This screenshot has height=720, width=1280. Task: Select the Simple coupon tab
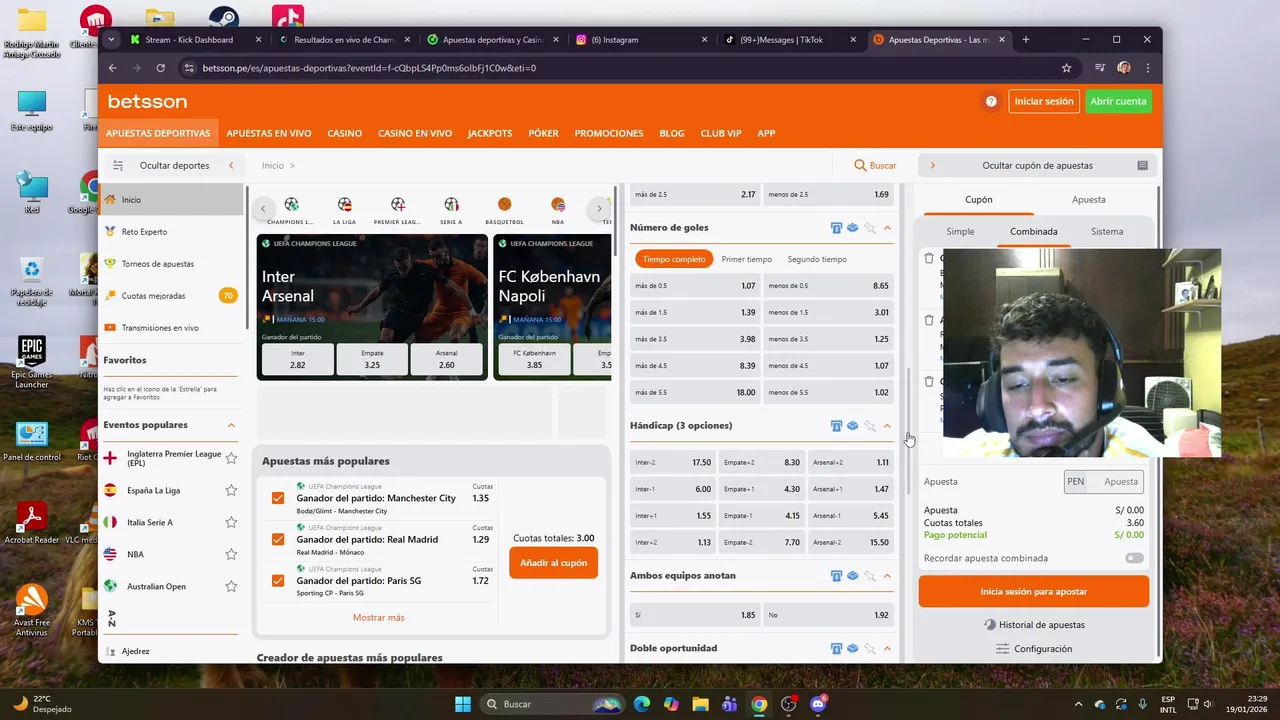(960, 231)
